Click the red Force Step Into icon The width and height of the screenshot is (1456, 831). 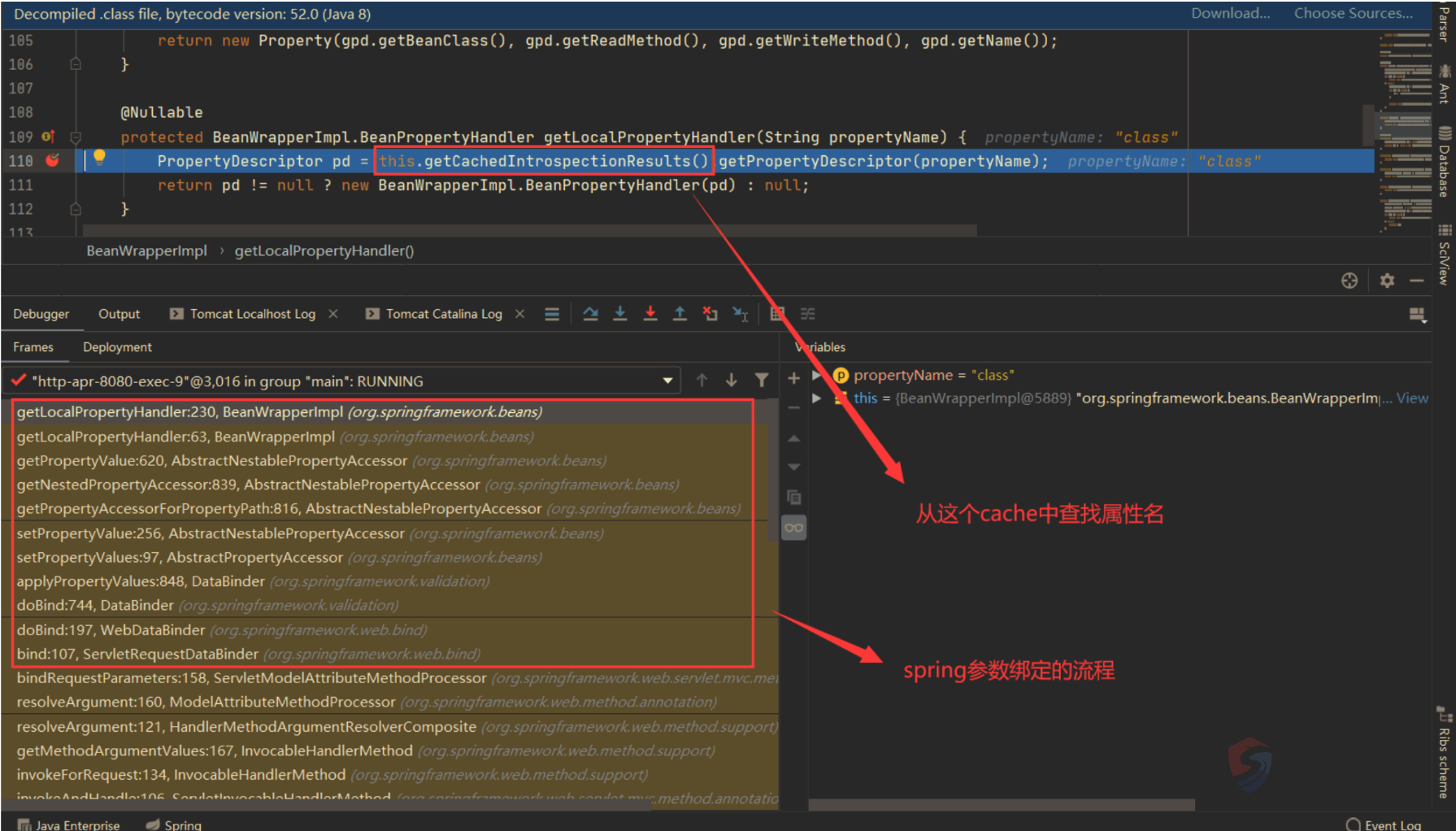pyautogui.click(x=650, y=314)
